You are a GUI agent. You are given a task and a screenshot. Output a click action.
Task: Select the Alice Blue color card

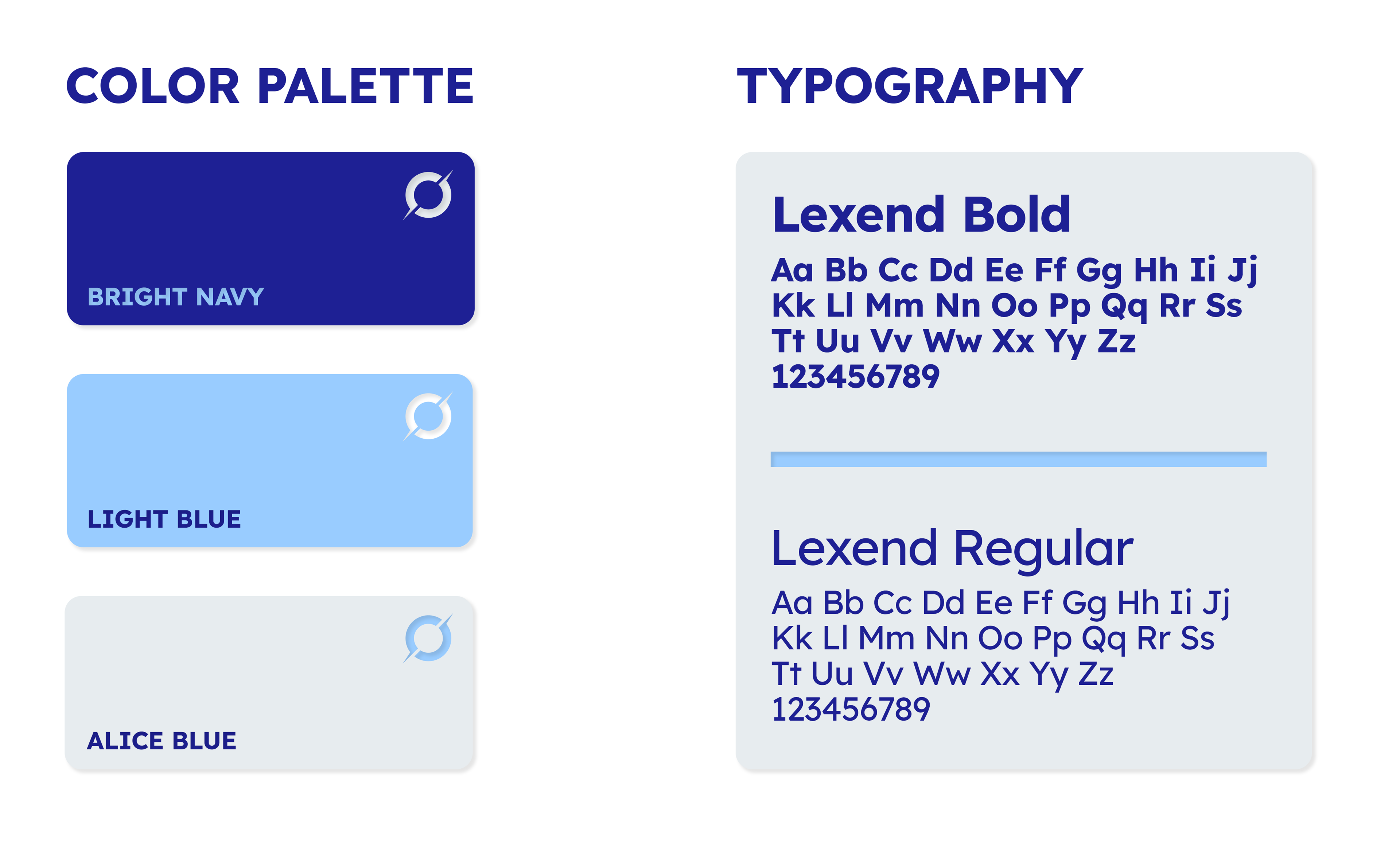point(270,683)
